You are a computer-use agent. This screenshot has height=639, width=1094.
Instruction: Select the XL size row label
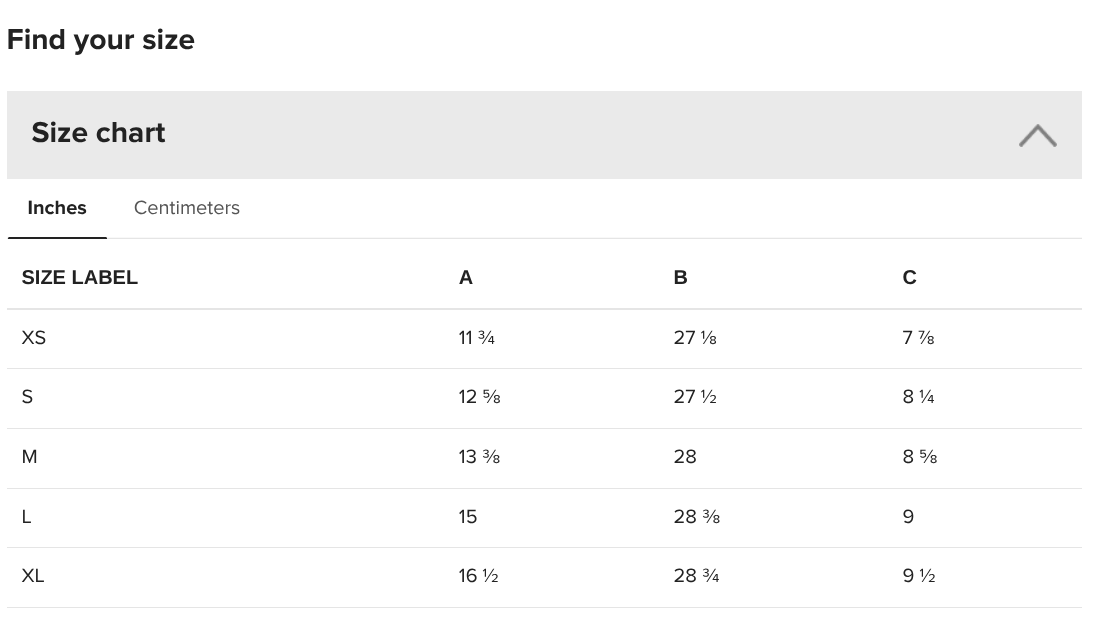coord(33,576)
